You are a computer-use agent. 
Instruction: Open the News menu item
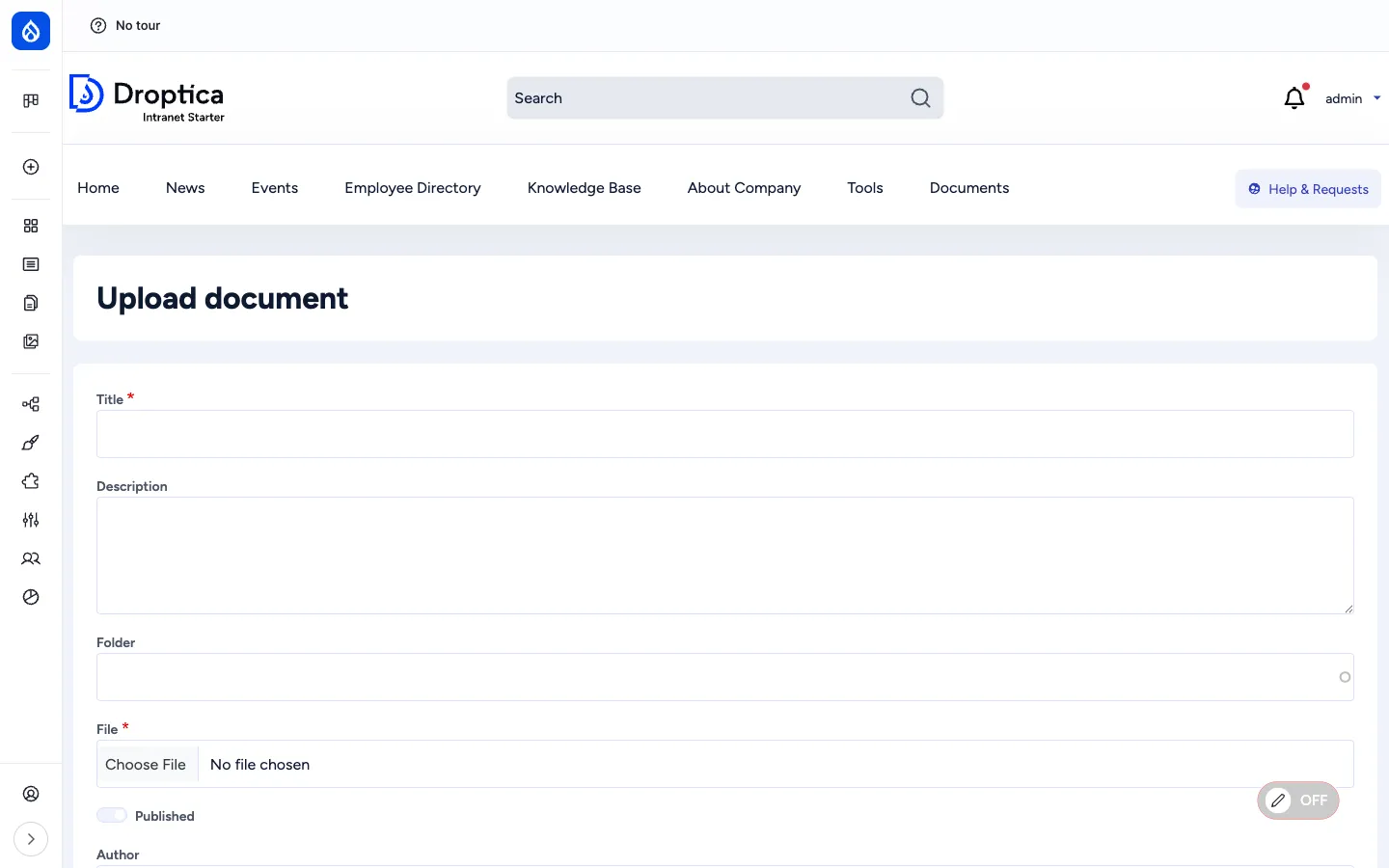tap(185, 188)
